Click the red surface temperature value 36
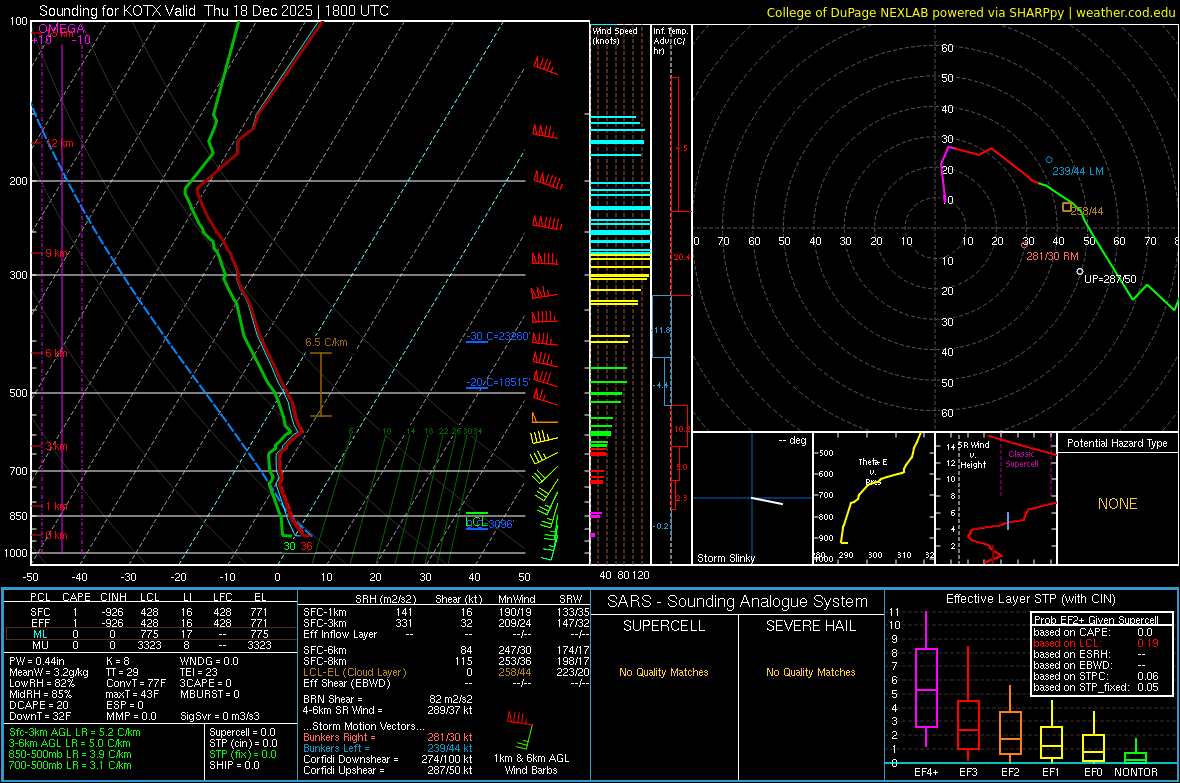The image size is (1180, 783). point(306,546)
